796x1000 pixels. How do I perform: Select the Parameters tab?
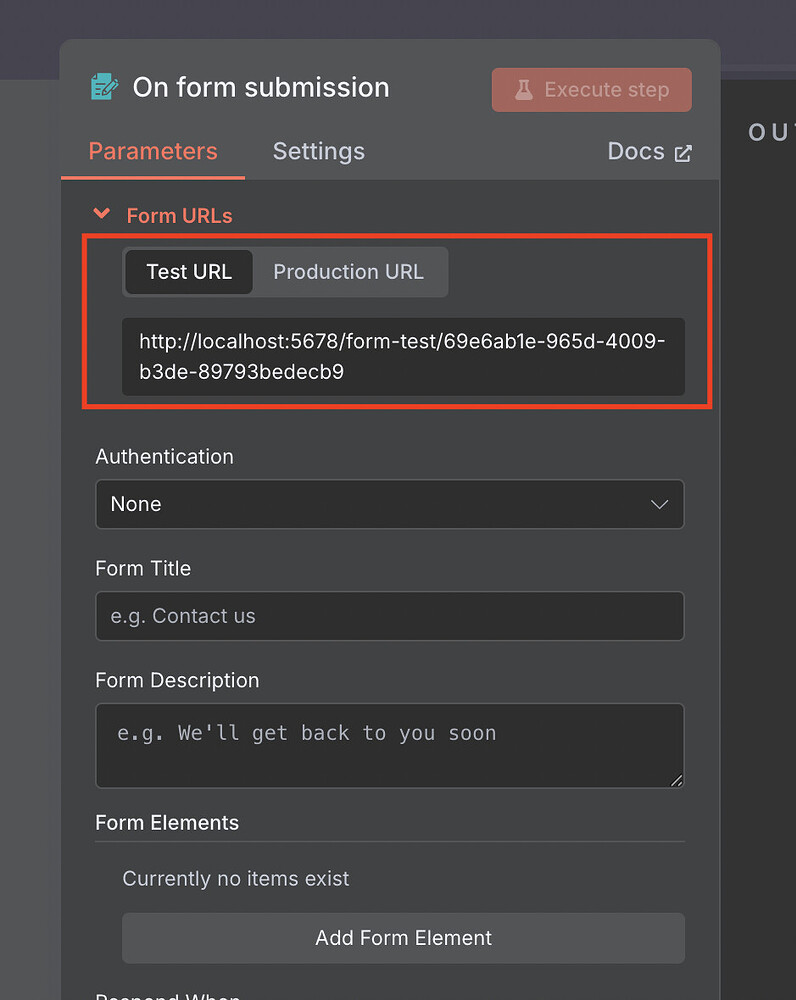(x=153, y=151)
